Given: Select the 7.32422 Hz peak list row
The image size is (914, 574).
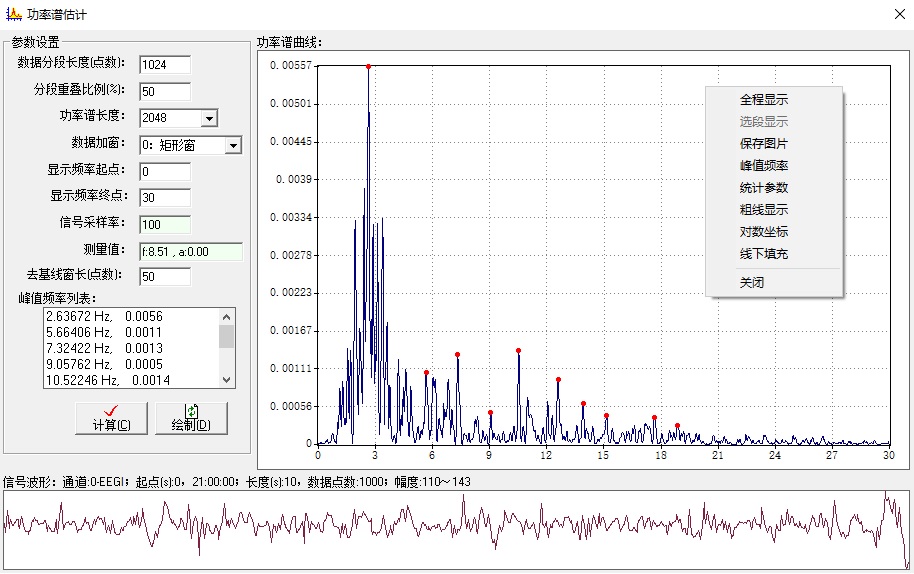Looking at the screenshot, I should tap(131, 348).
